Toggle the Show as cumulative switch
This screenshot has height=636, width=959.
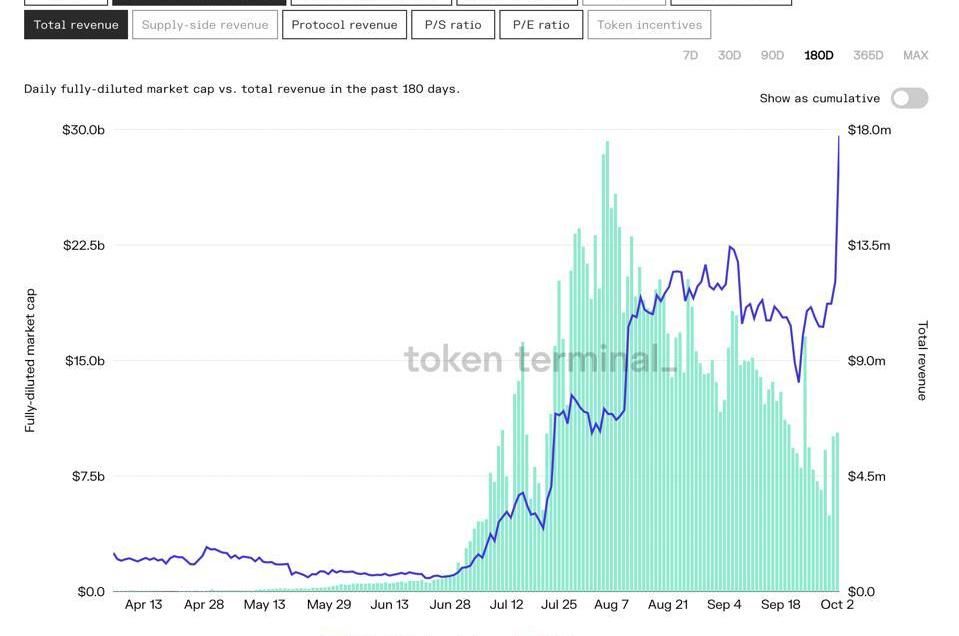click(909, 98)
